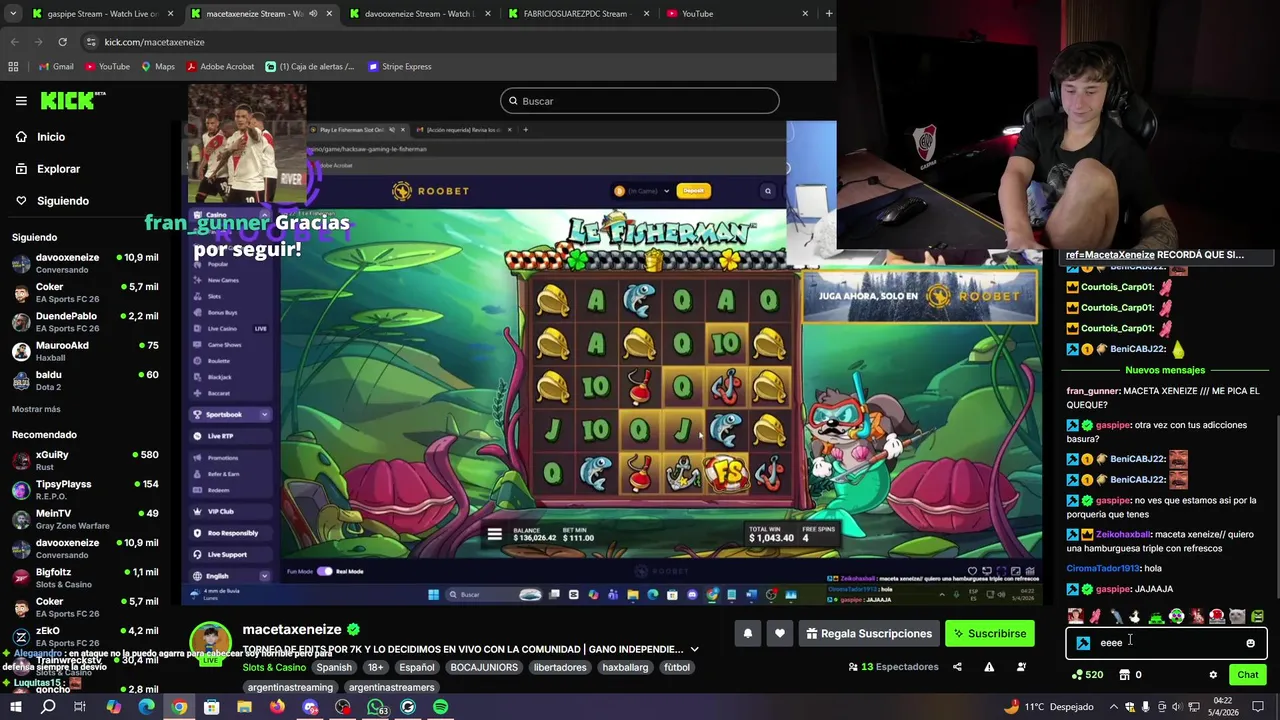Open the emoji picker in chat input
This screenshot has height=720, width=1280.
click(x=1250, y=643)
